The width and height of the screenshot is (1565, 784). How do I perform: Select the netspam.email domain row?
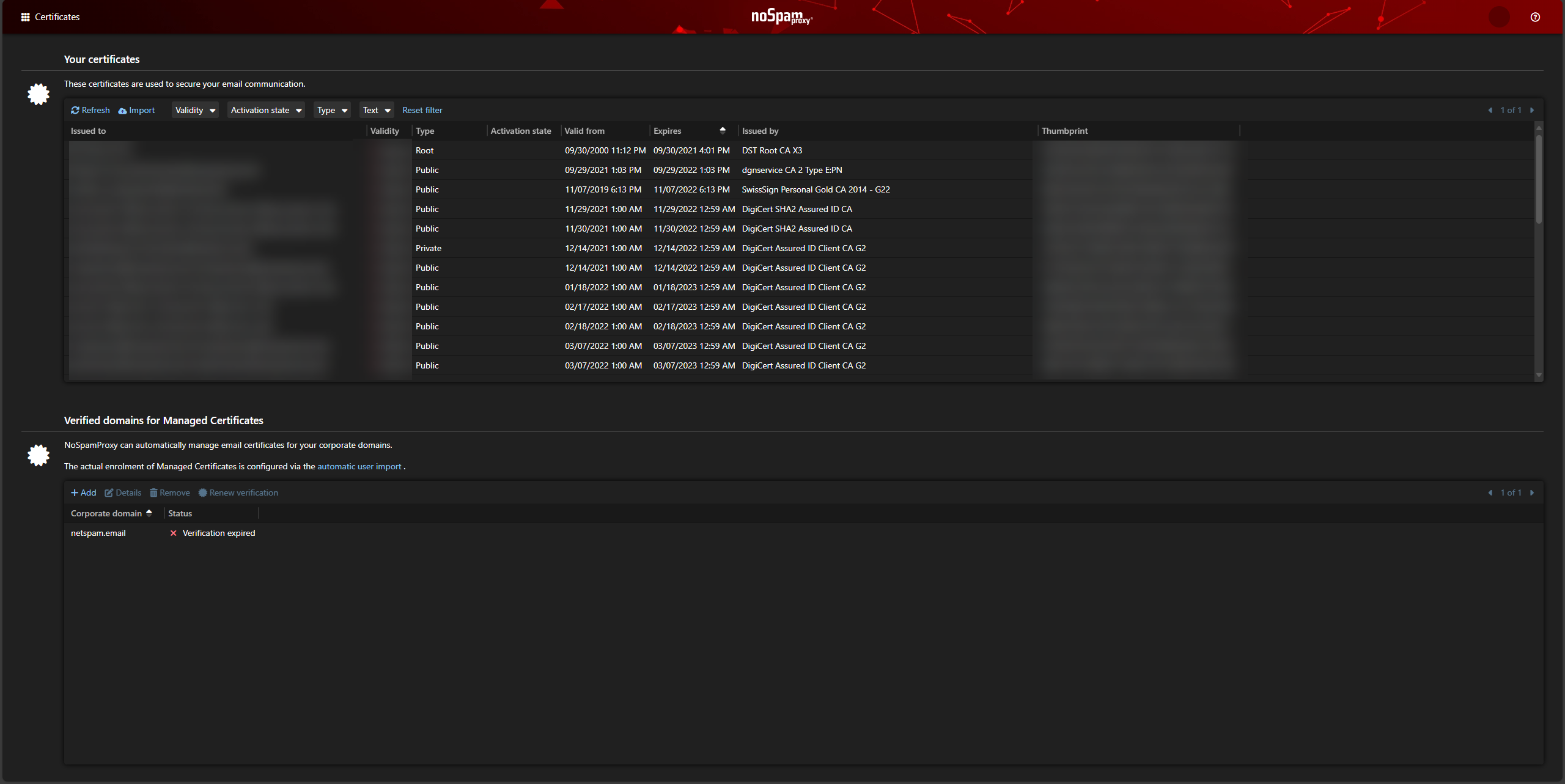click(x=98, y=533)
